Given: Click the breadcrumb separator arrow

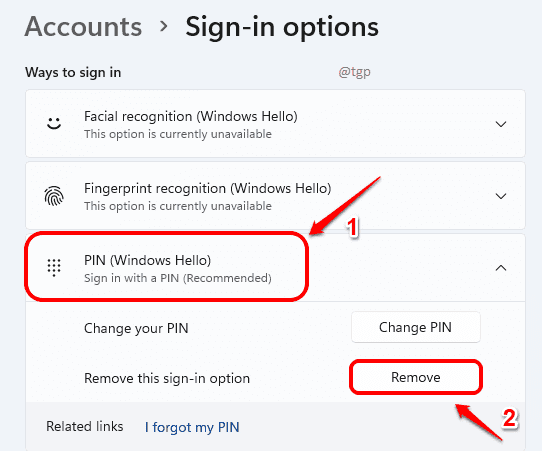Looking at the screenshot, I should 164,26.
